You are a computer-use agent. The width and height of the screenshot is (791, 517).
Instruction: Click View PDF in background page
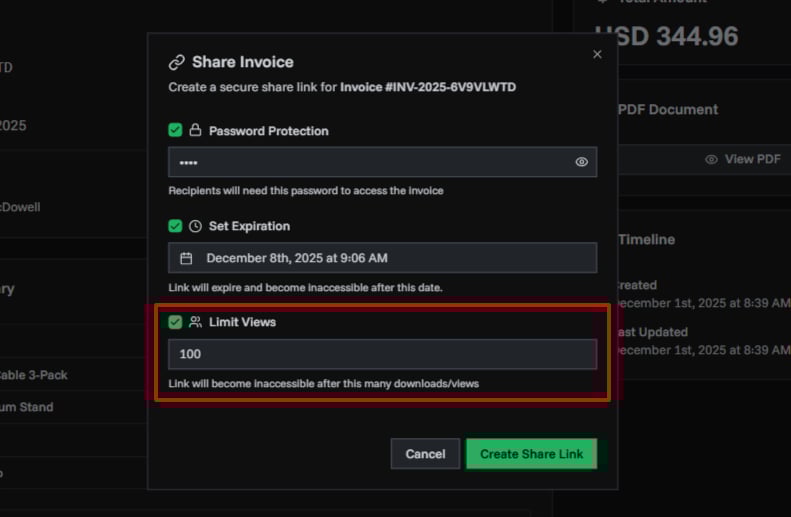pyautogui.click(x=753, y=159)
